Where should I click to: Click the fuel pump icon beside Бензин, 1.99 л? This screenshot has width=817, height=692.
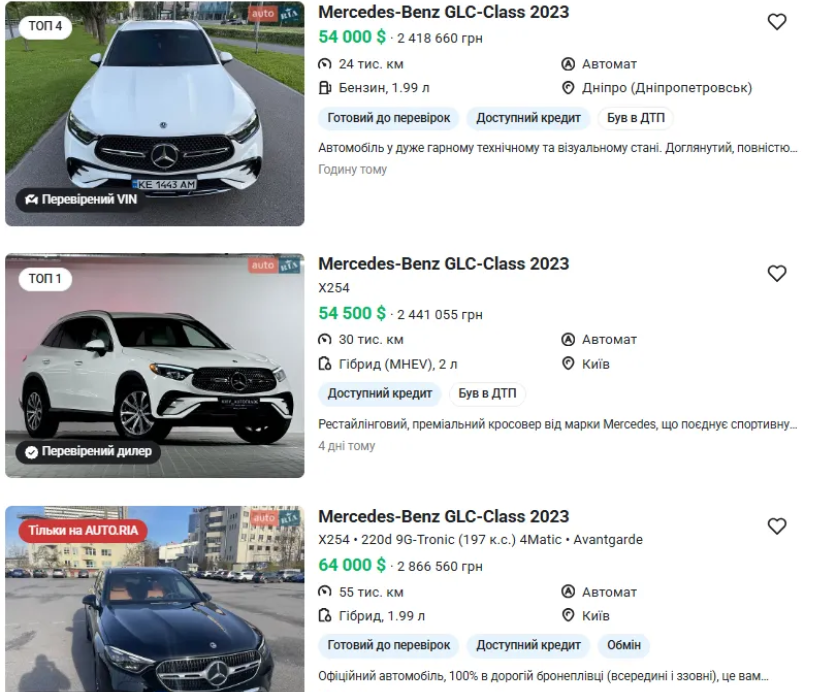coord(325,88)
